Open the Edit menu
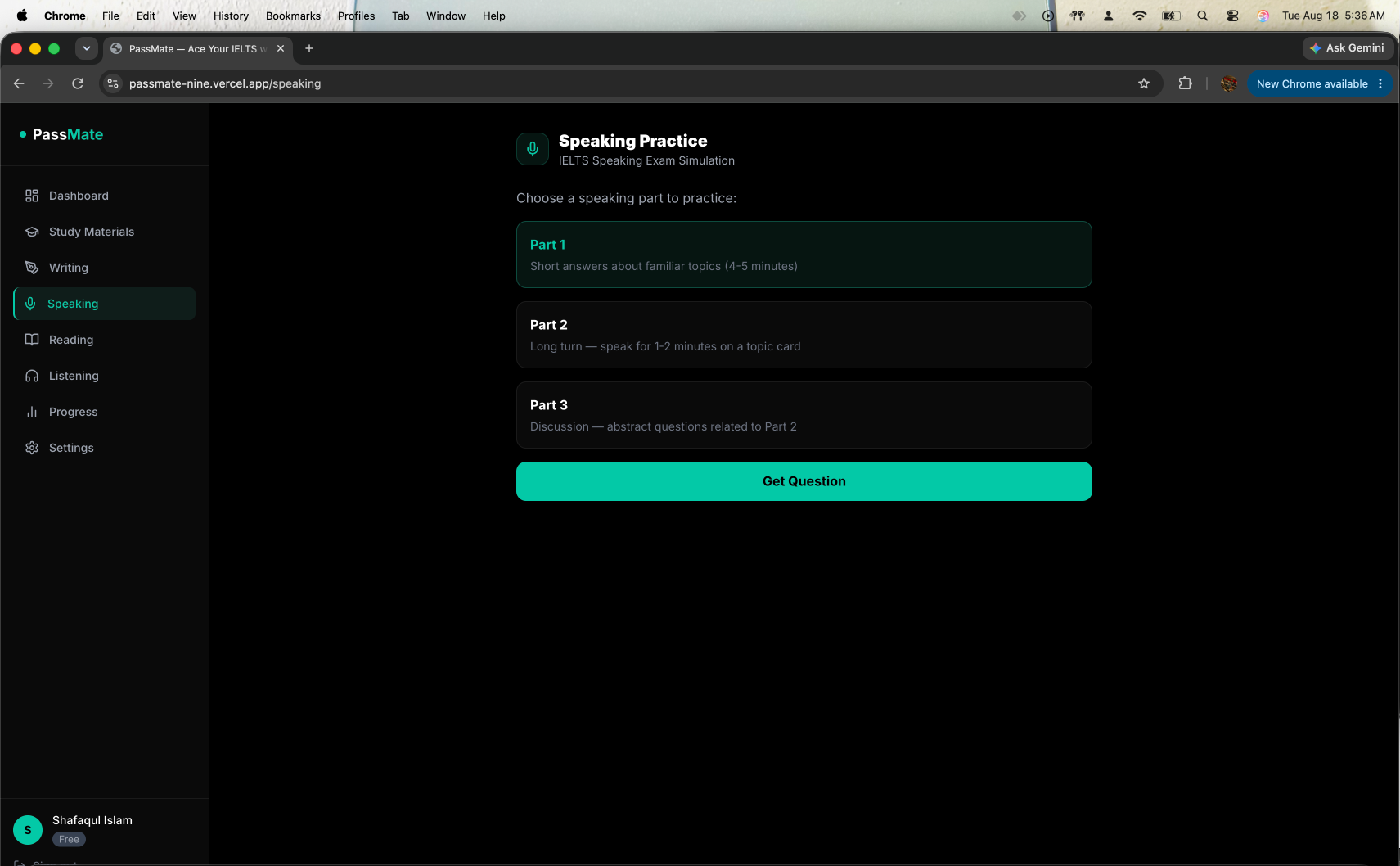 146,16
